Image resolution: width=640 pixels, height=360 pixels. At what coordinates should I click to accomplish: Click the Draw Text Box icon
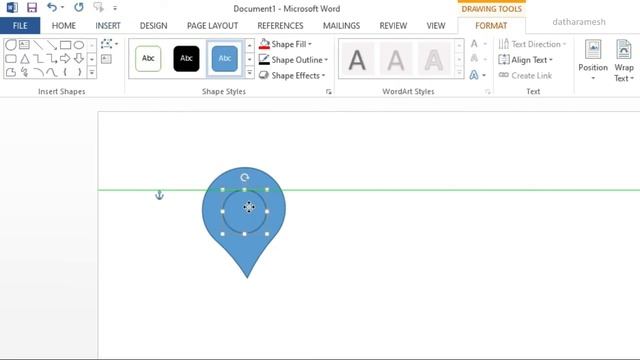pos(106,59)
